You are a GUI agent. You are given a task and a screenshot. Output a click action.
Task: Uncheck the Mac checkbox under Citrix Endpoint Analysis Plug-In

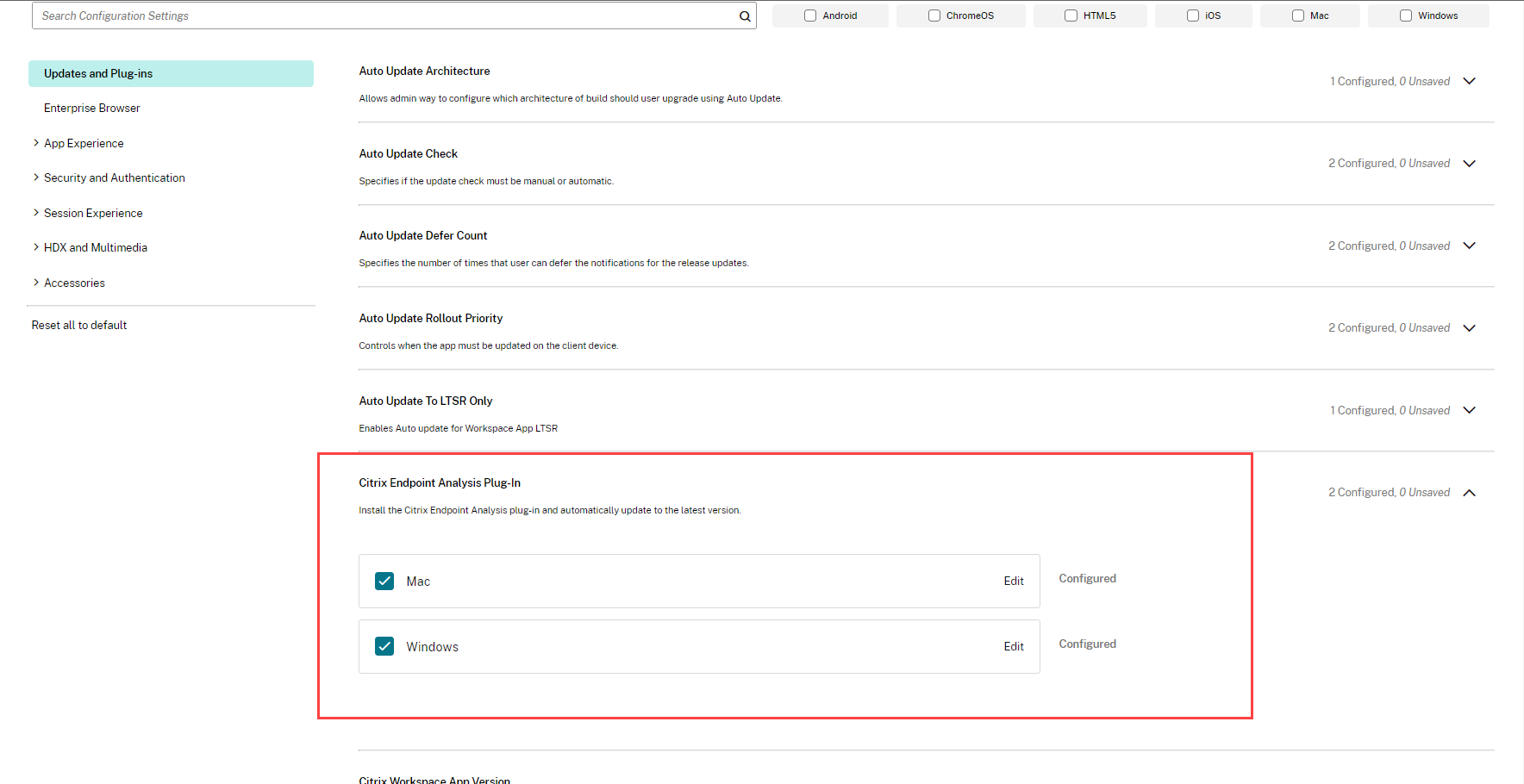tap(384, 582)
